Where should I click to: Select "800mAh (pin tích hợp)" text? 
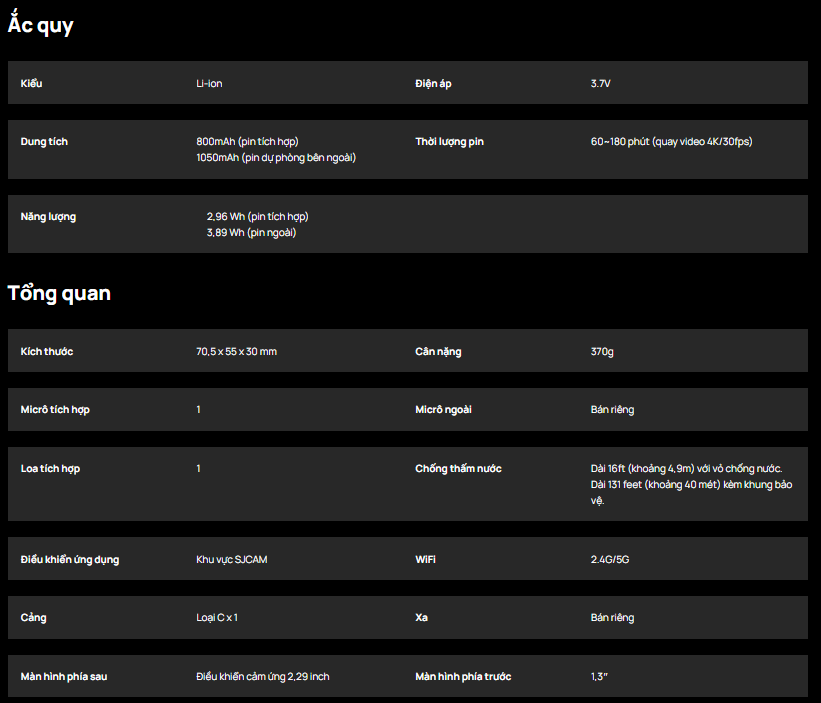tap(247, 141)
